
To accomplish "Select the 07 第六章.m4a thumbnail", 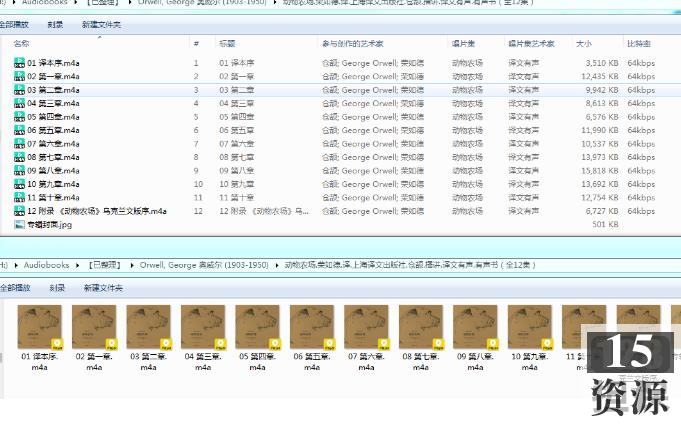I will [366, 327].
